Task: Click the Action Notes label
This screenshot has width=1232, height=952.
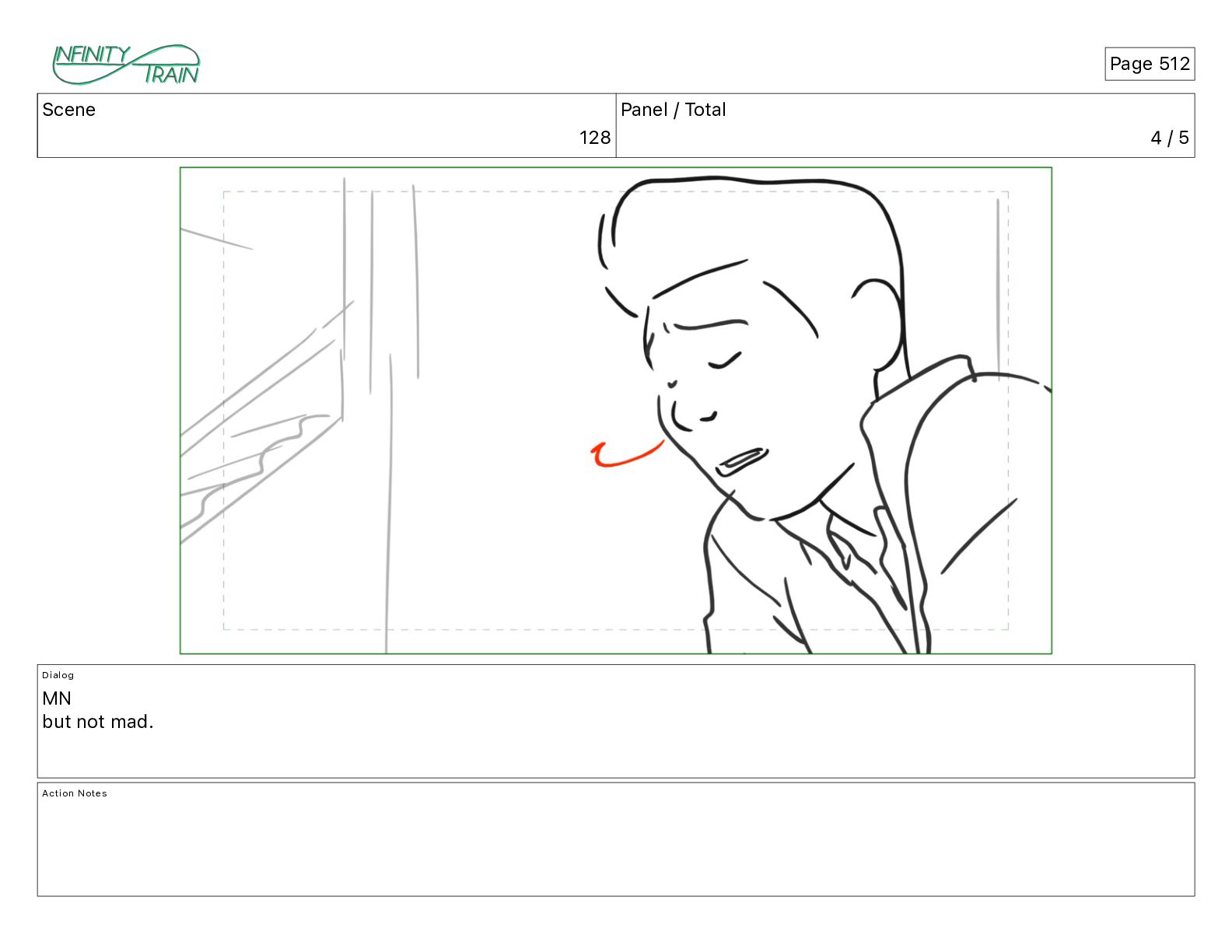Action: click(75, 793)
